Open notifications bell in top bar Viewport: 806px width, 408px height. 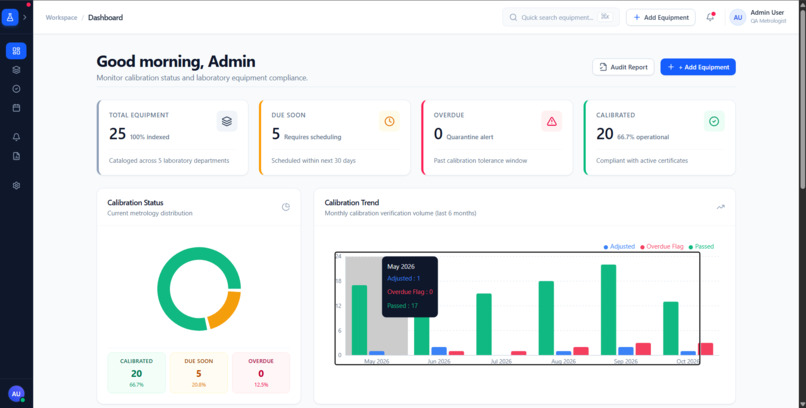(x=710, y=17)
